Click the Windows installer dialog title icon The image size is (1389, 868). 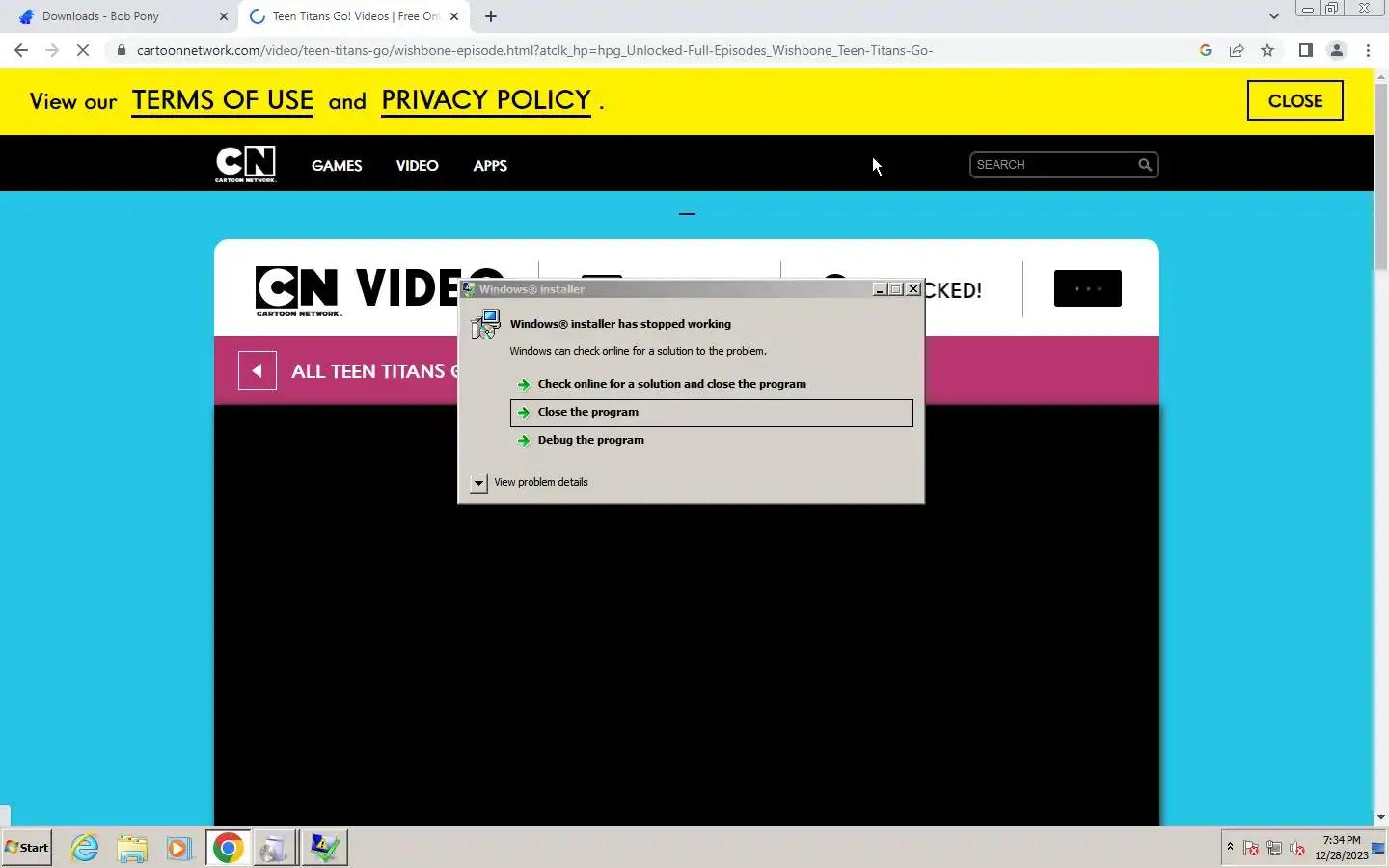coord(469,289)
